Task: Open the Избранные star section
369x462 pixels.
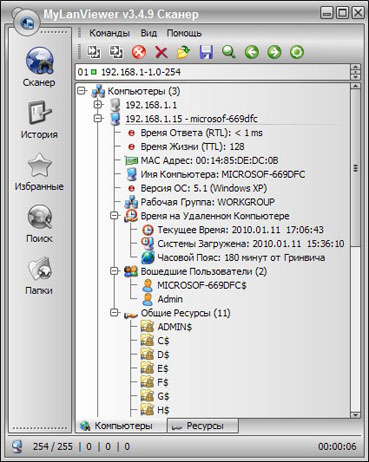Action: point(39,172)
